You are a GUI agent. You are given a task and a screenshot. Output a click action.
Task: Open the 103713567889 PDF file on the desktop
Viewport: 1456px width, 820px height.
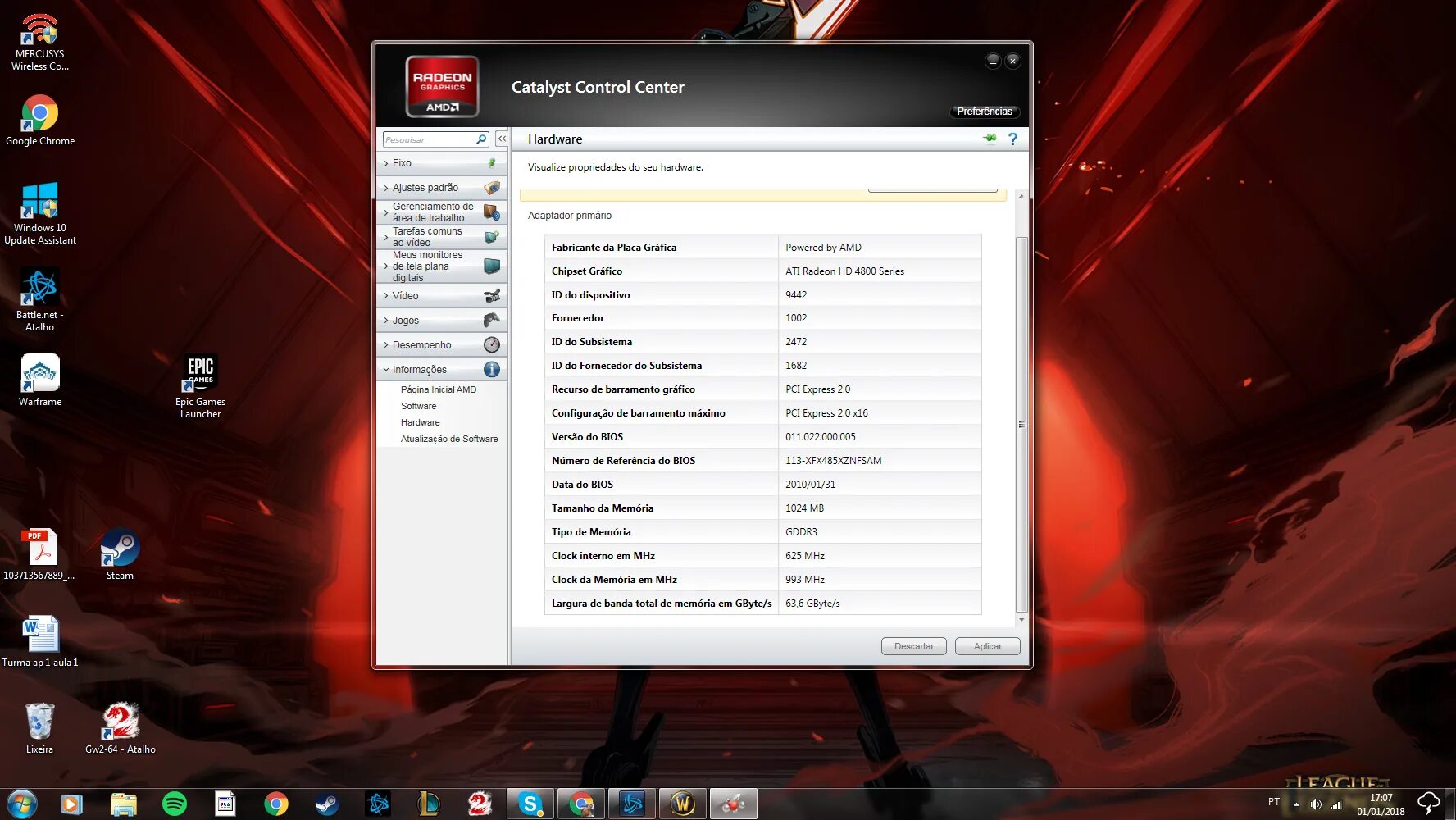click(x=39, y=554)
